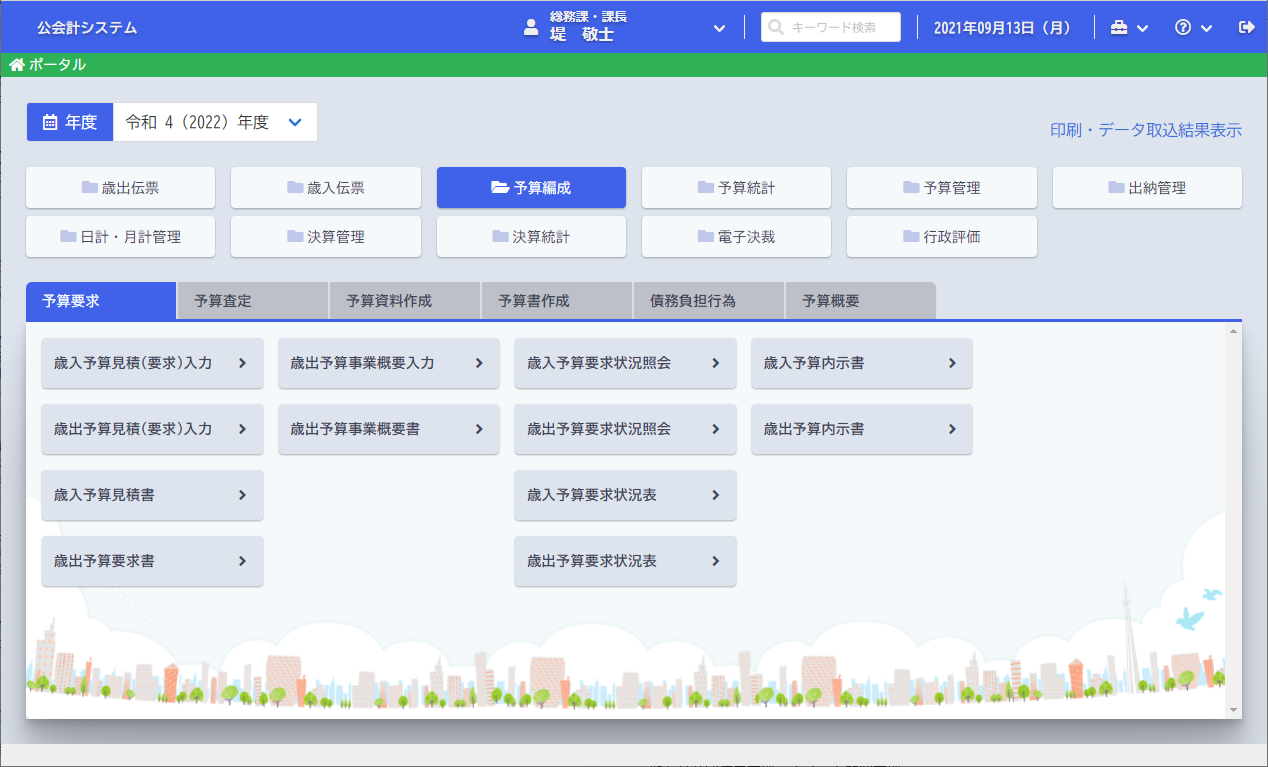Expand the chevron next to the help icon
1268x767 pixels.
coord(1205,27)
